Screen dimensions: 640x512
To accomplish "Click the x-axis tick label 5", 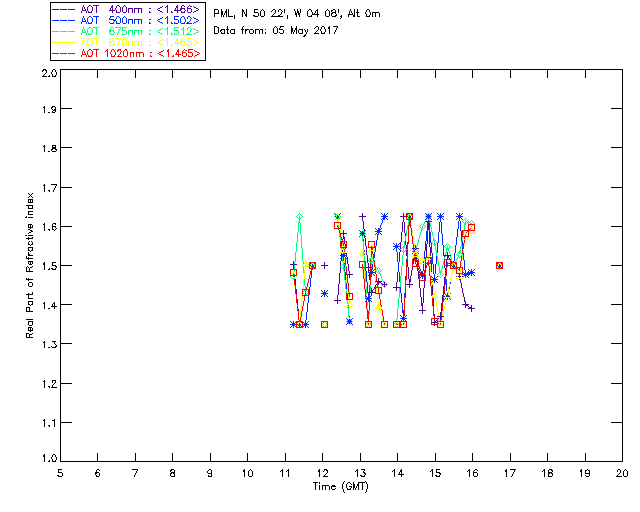I will click(60, 473).
